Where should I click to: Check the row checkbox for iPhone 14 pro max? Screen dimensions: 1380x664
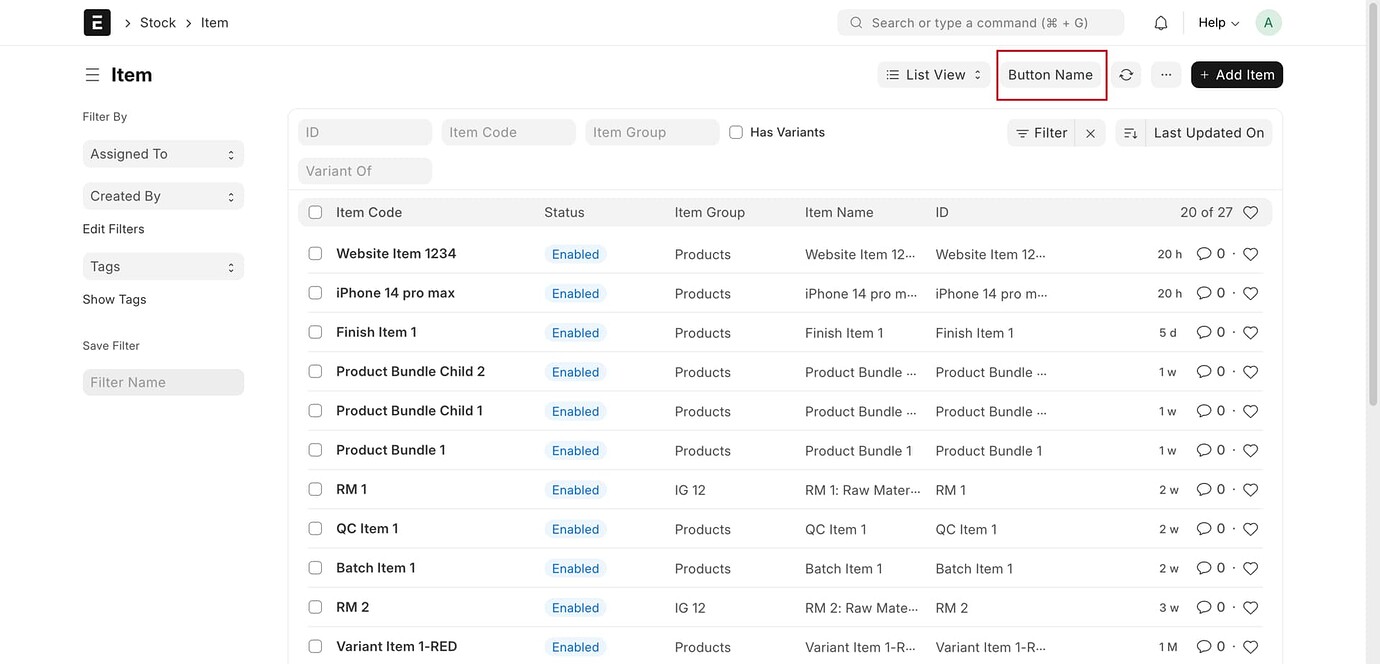click(315, 292)
